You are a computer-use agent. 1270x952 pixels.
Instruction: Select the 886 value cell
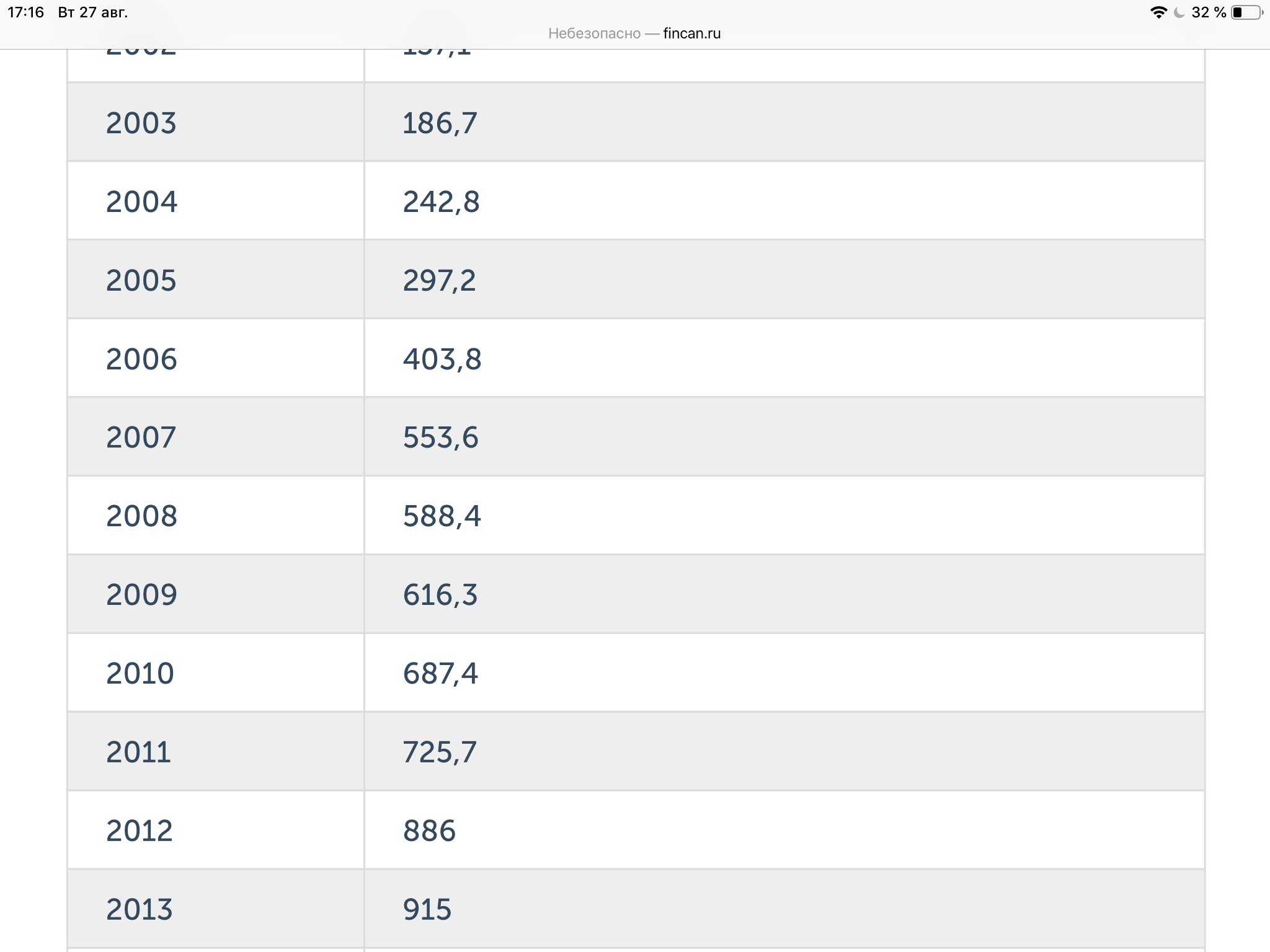click(784, 831)
